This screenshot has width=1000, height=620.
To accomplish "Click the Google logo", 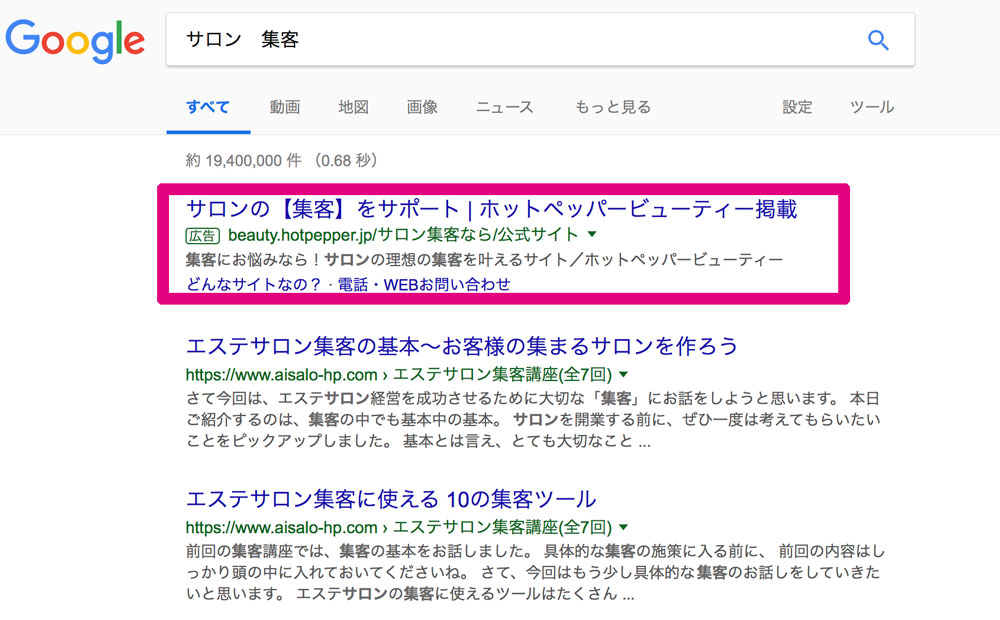I will pyautogui.click(x=75, y=41).
